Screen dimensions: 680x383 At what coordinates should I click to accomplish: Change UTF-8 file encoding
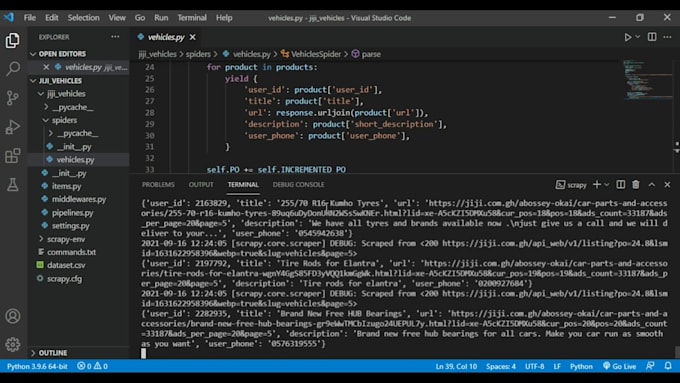point(534,366)
